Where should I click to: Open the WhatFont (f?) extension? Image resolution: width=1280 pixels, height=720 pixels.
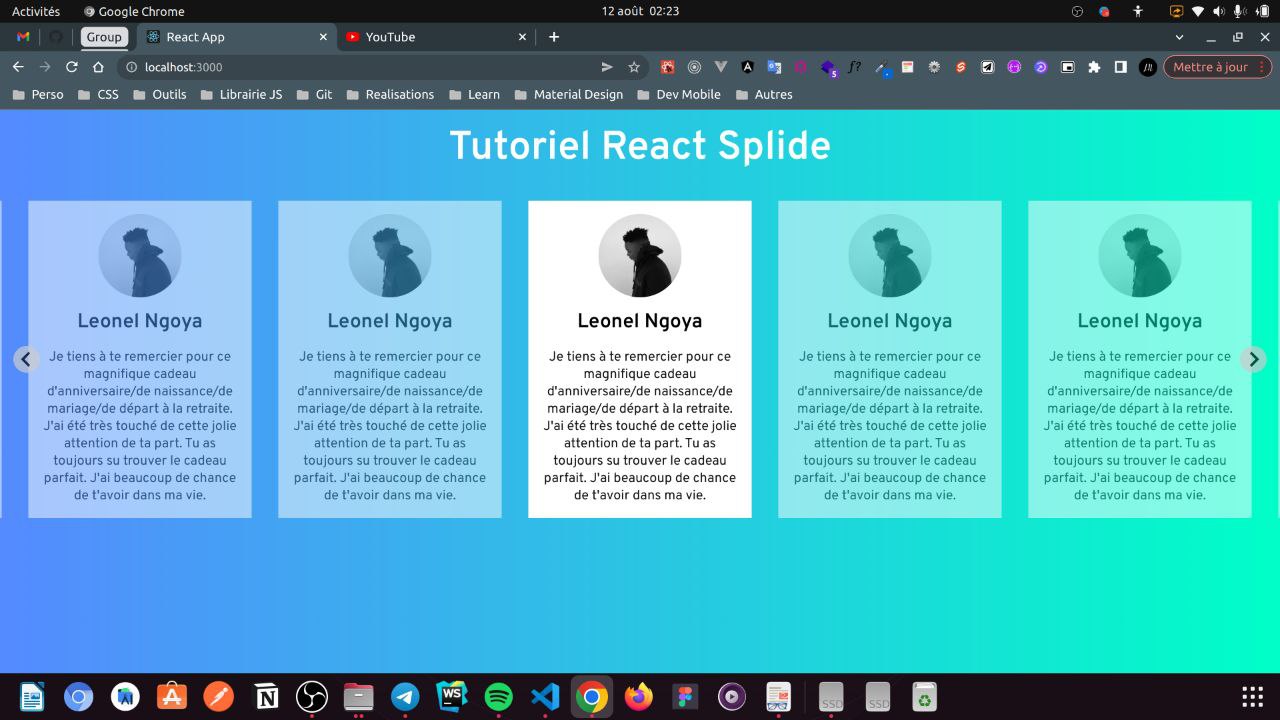(854, 67)
